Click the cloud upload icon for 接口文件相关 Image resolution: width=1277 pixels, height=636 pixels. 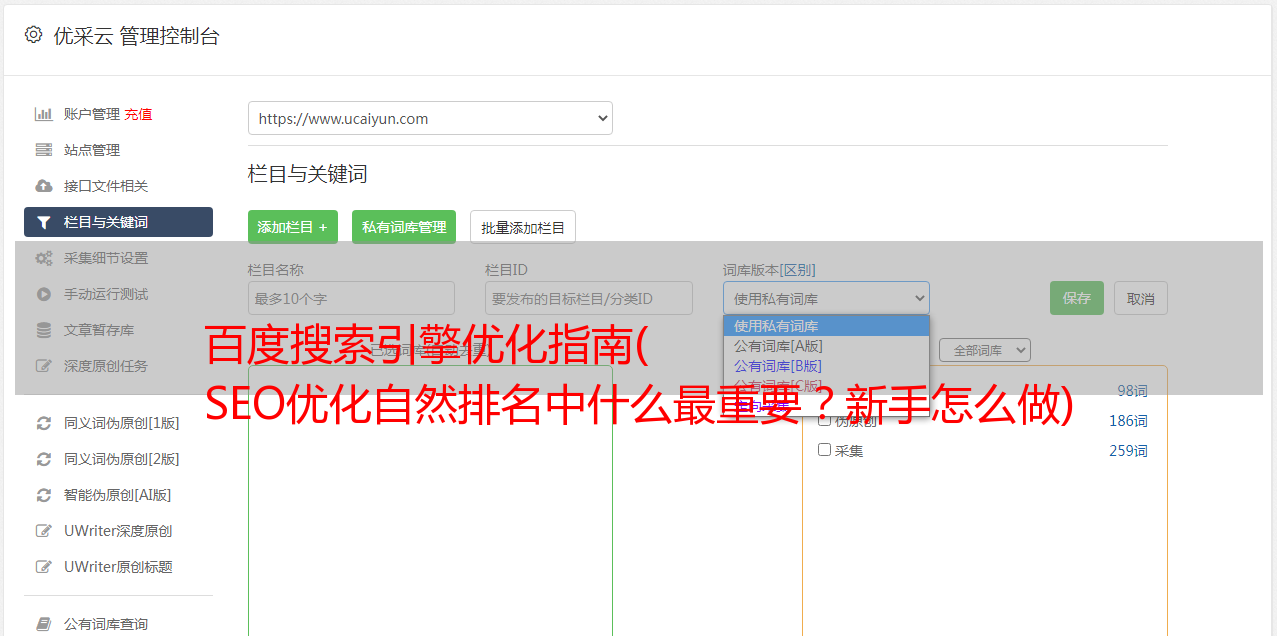click(43, 186)
